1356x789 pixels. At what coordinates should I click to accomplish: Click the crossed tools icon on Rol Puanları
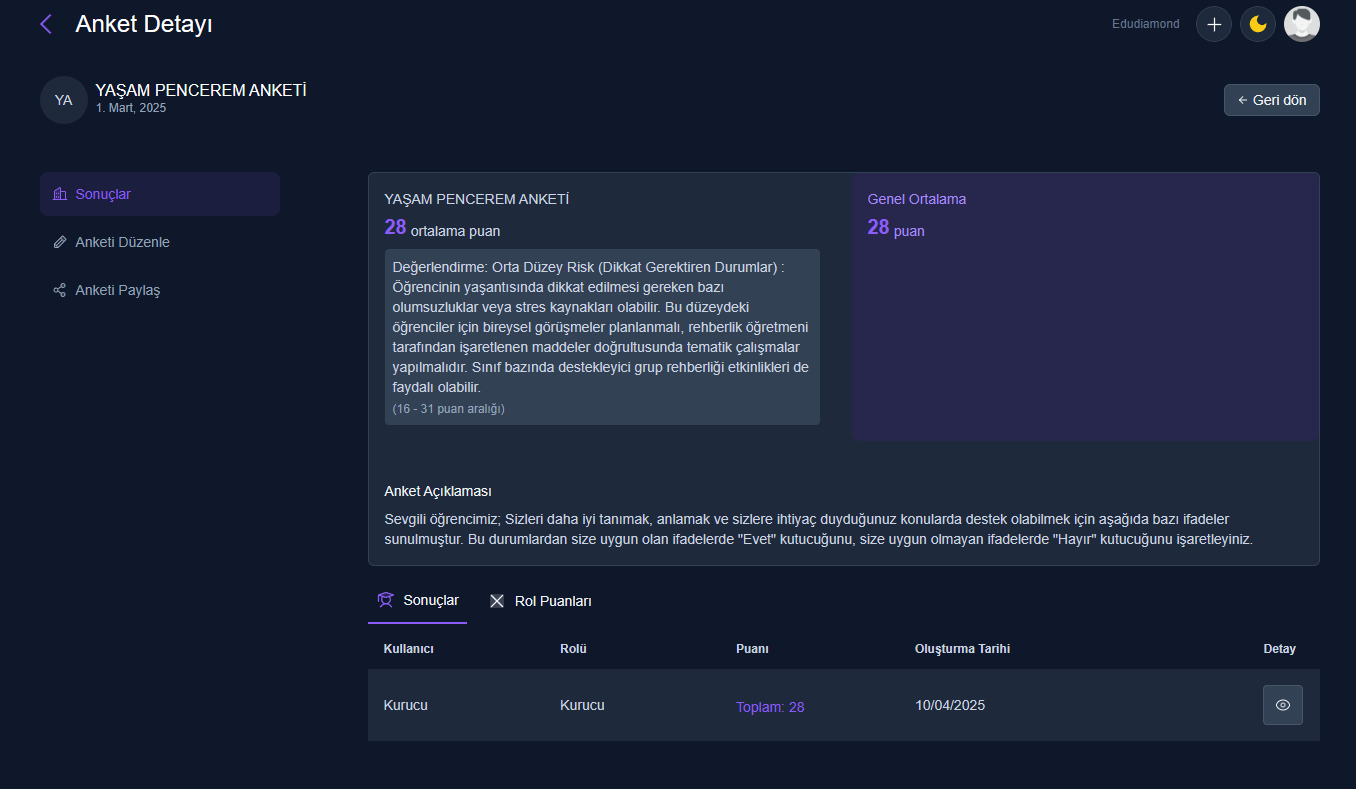click(x=497, y=601)
